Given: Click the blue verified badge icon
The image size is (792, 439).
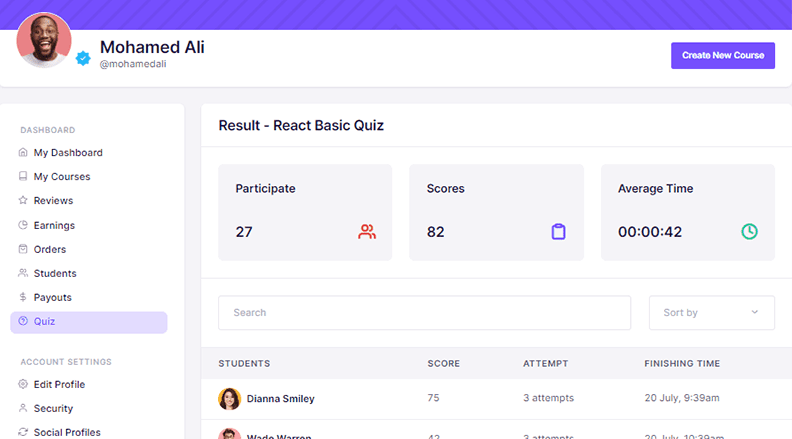Looking at the screenshot, I should [x=84, y=59].
